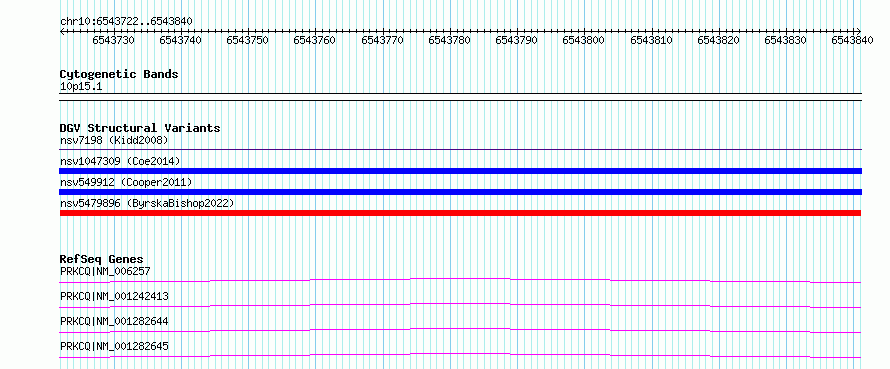Screen dimensions: 890x369
Task: Click the ruler's right arrow end
Action: [x=859, y=31]
